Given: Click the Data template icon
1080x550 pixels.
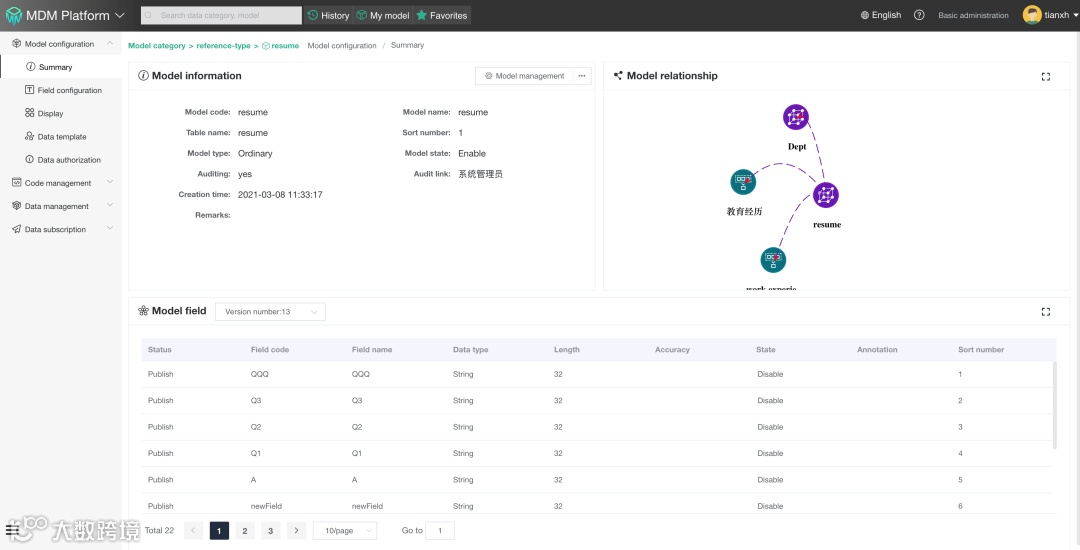Looking at the screenshot, I should click(30, 136).
